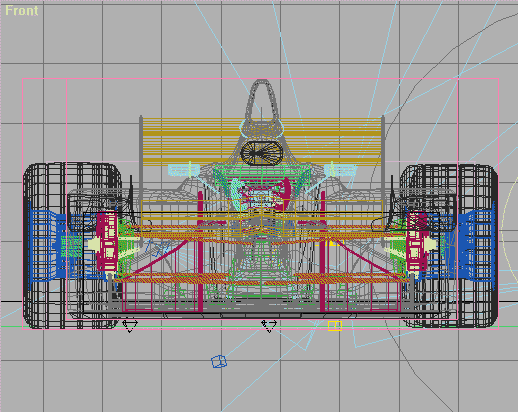Image resolution: width=518 pixels, height=412 pixels.
Task: Open the Front viewport label menu
Action: tap(22, 11)
